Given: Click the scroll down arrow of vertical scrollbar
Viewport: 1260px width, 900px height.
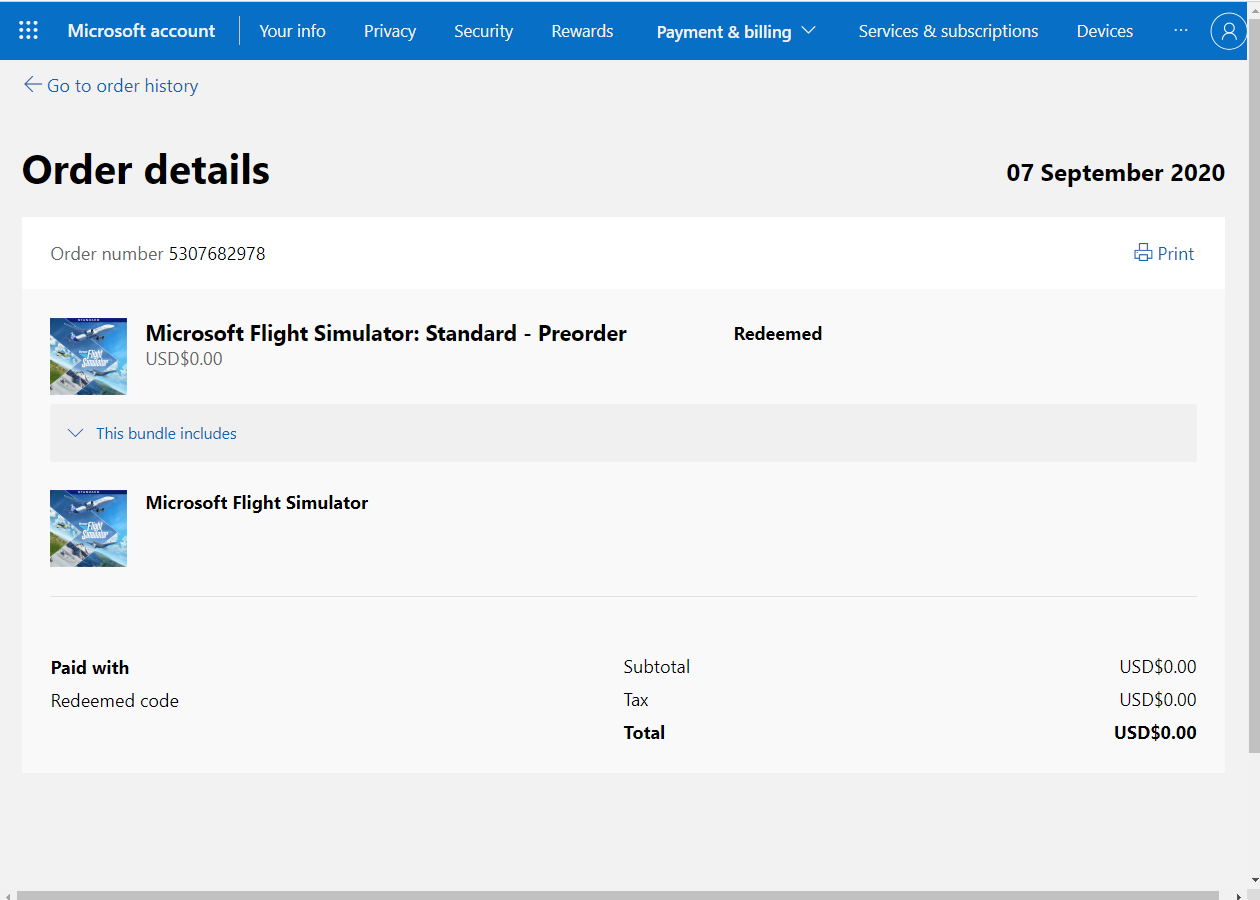Looking at the screenshot, I should [x=1254, y=880].
